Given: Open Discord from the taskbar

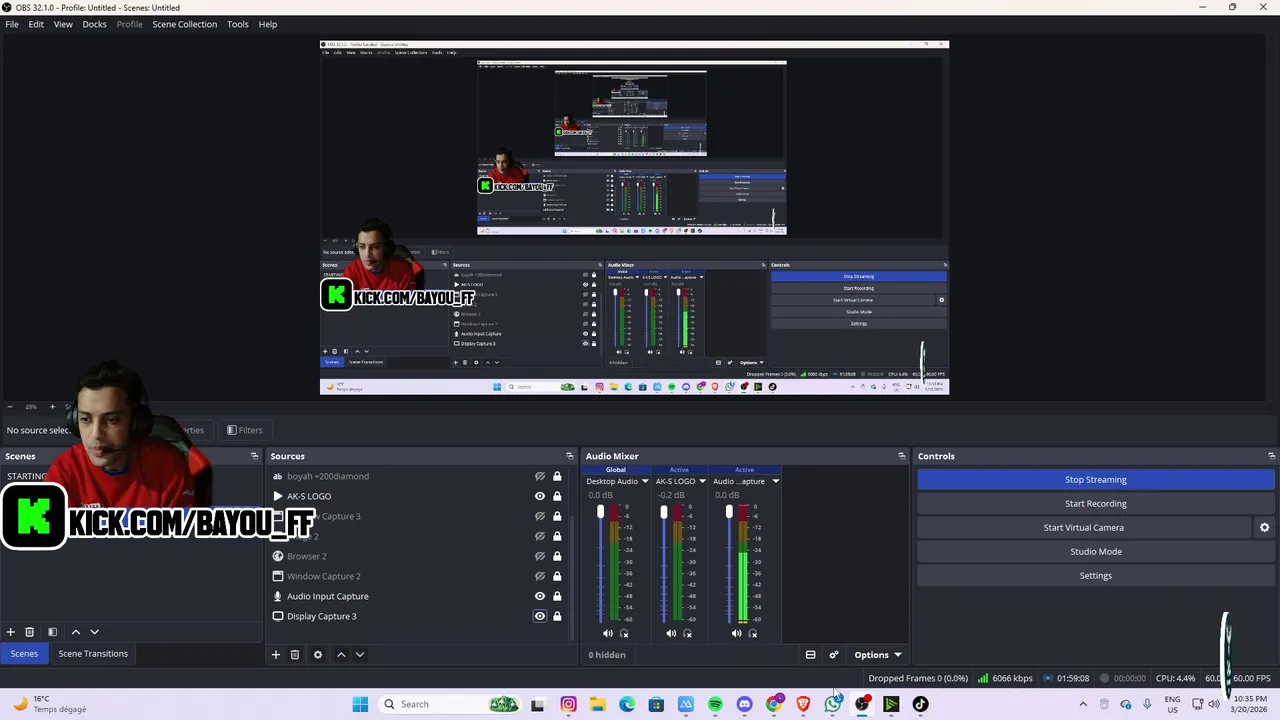Looking at the screenshot, I should pos(744,704).
